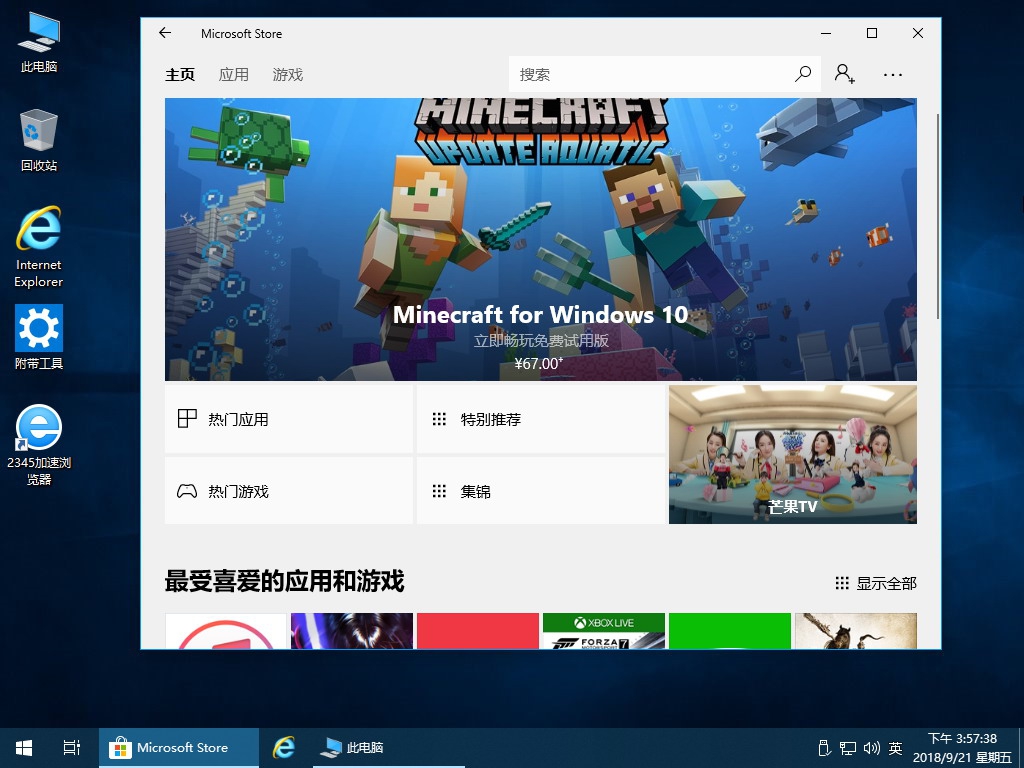Viewport: 1024px width, 768px height.
Task: Select Internet Explorer desktop icon
Action: point(39,247)
